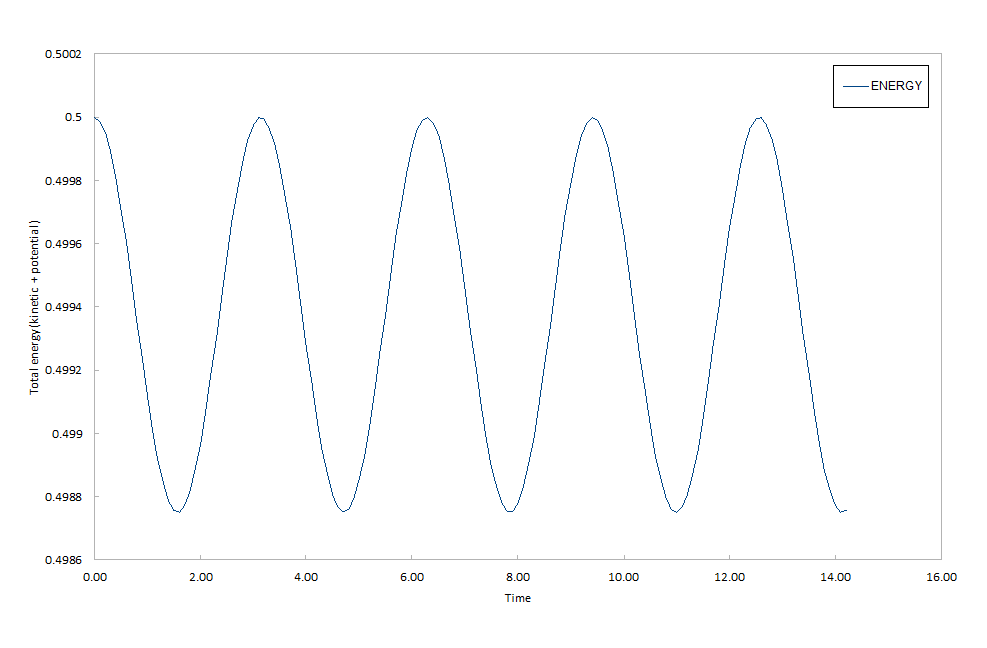
Task: Click the 0.4998 y-axis label
Action: coord(63,181)
